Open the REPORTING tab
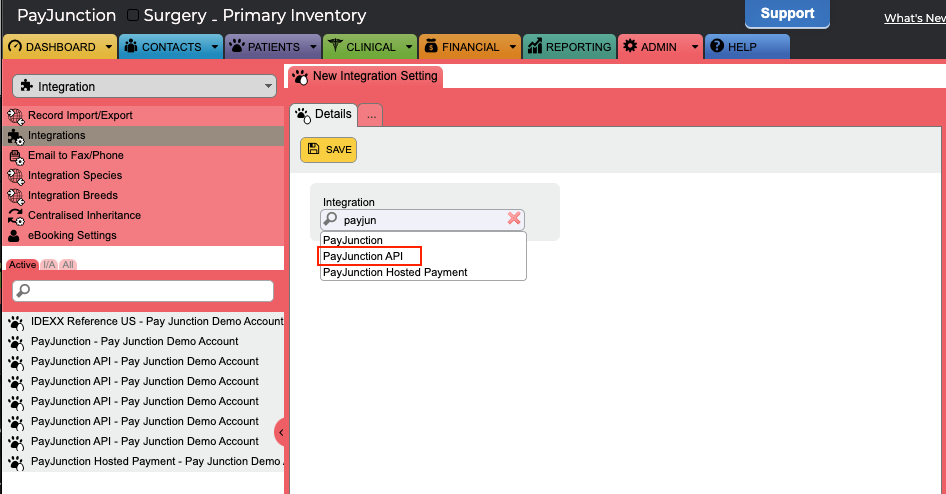 [570, 46]
